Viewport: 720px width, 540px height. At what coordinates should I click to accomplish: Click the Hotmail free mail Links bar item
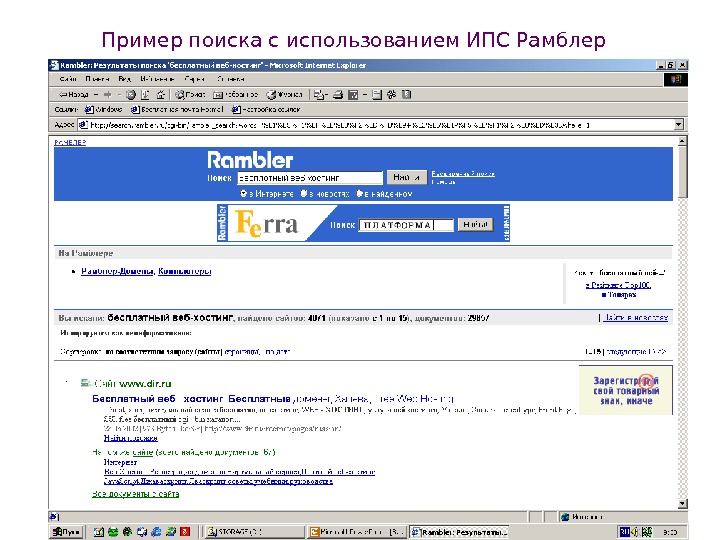click(177, 109)
